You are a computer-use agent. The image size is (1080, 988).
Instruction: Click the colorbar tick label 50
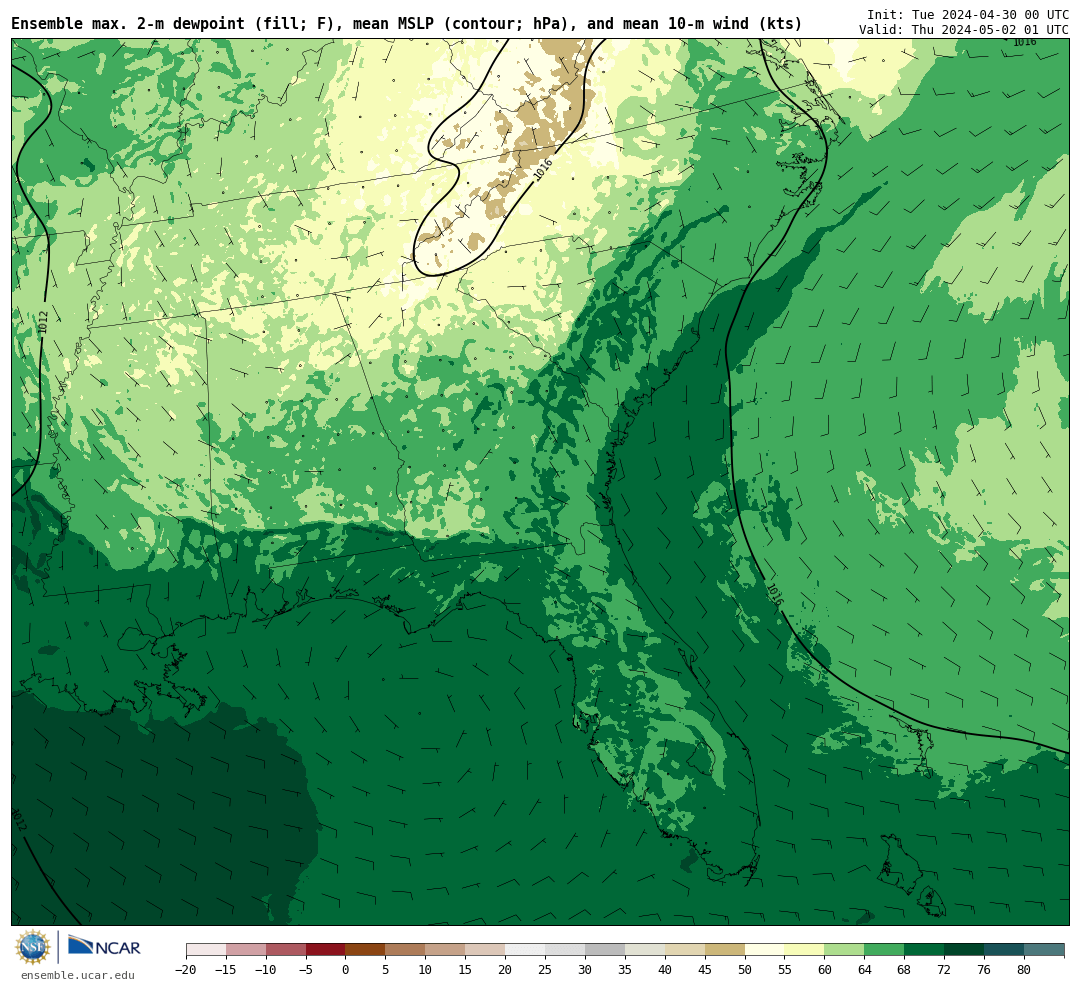tap(745, 970)
